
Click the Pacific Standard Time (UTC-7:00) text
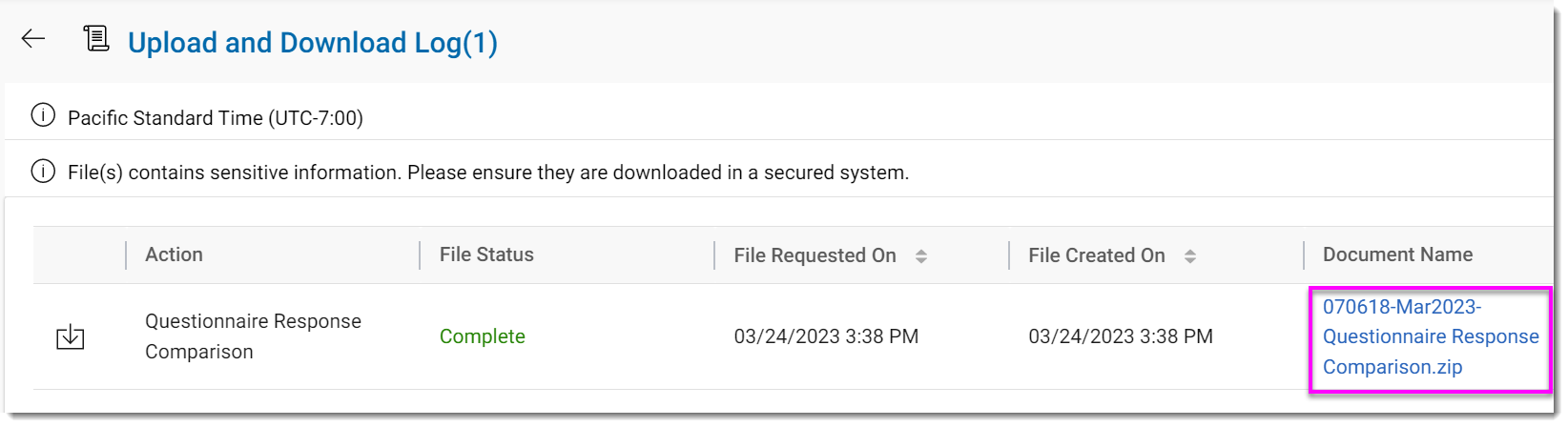(x=216, y=118)
